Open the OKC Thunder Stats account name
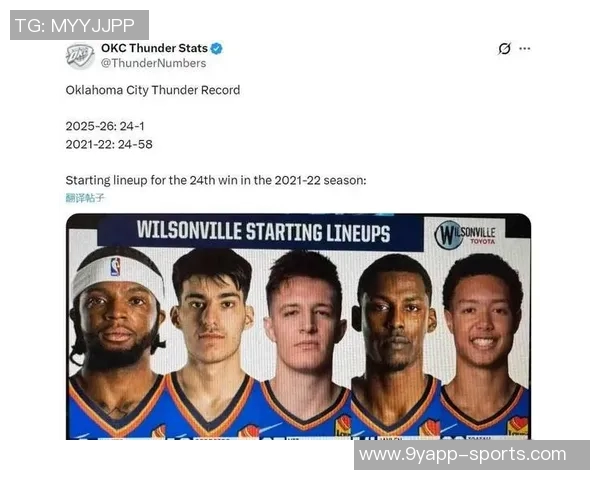This screenshot has width=600, height=480. [x=154, y=48]
